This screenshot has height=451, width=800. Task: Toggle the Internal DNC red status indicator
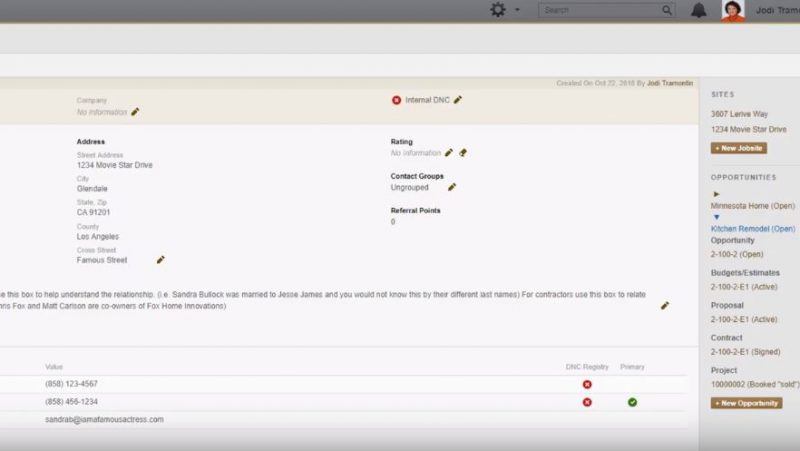[x=397, y=100]
